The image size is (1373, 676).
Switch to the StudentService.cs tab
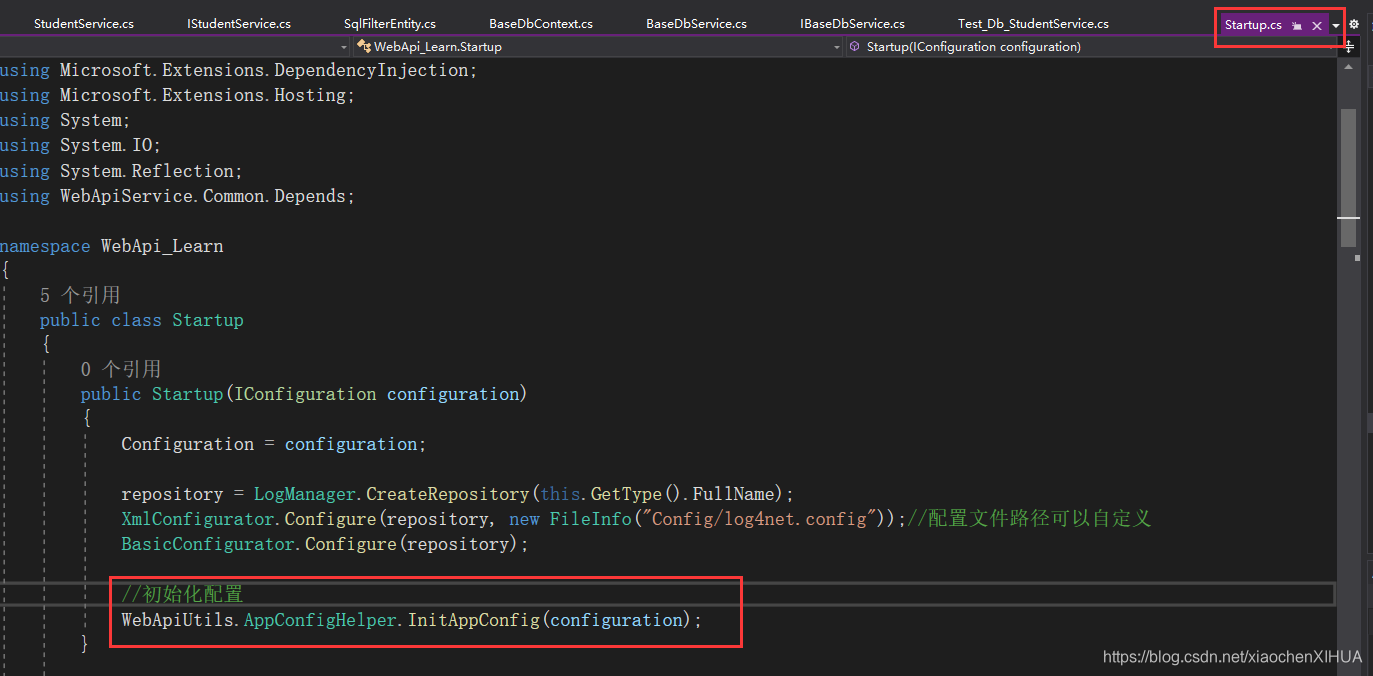(x=84, y=22)
